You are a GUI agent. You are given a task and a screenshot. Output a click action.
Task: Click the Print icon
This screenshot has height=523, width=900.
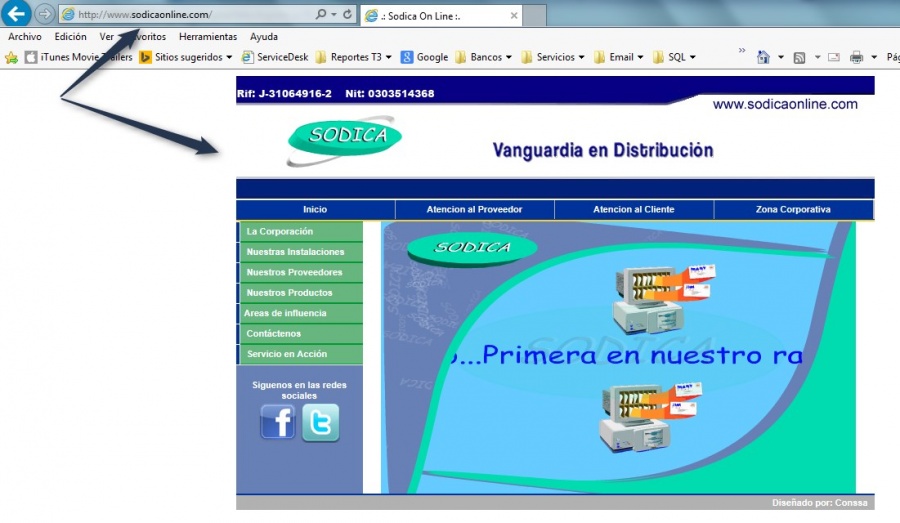point(856,57)
